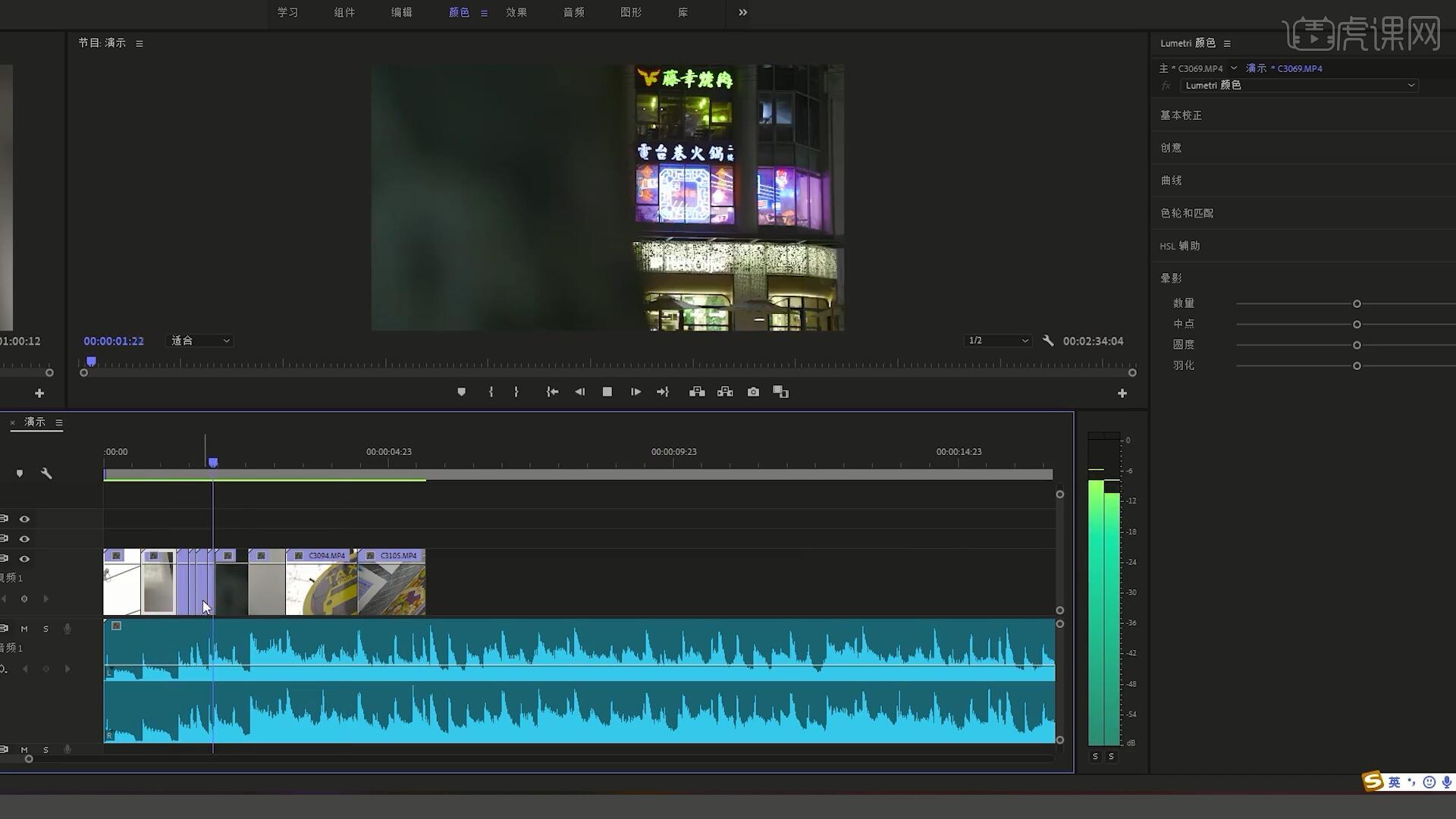The height and width of the screenshot is (819, 1456).
Task: Click the Extract button
Action: point(725,392)
